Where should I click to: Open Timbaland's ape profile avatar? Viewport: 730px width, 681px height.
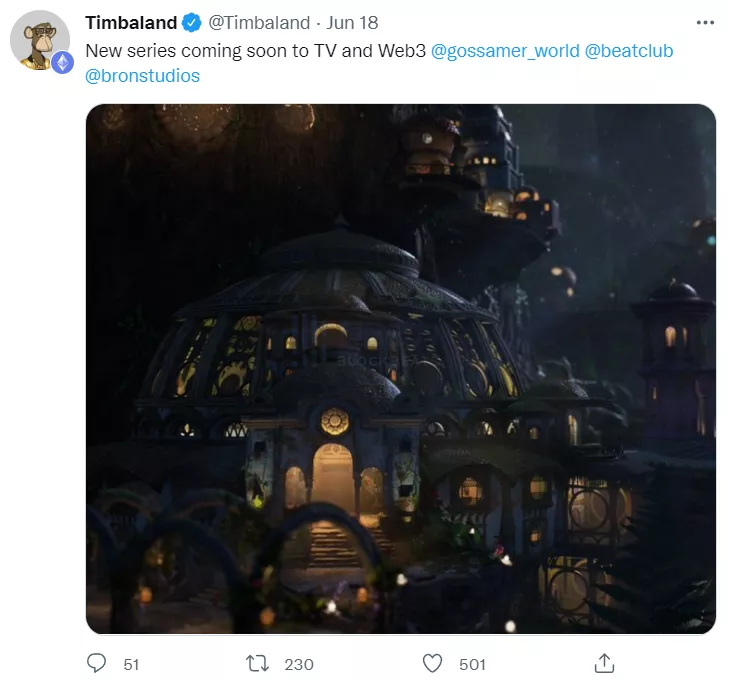tap(40, 40)
